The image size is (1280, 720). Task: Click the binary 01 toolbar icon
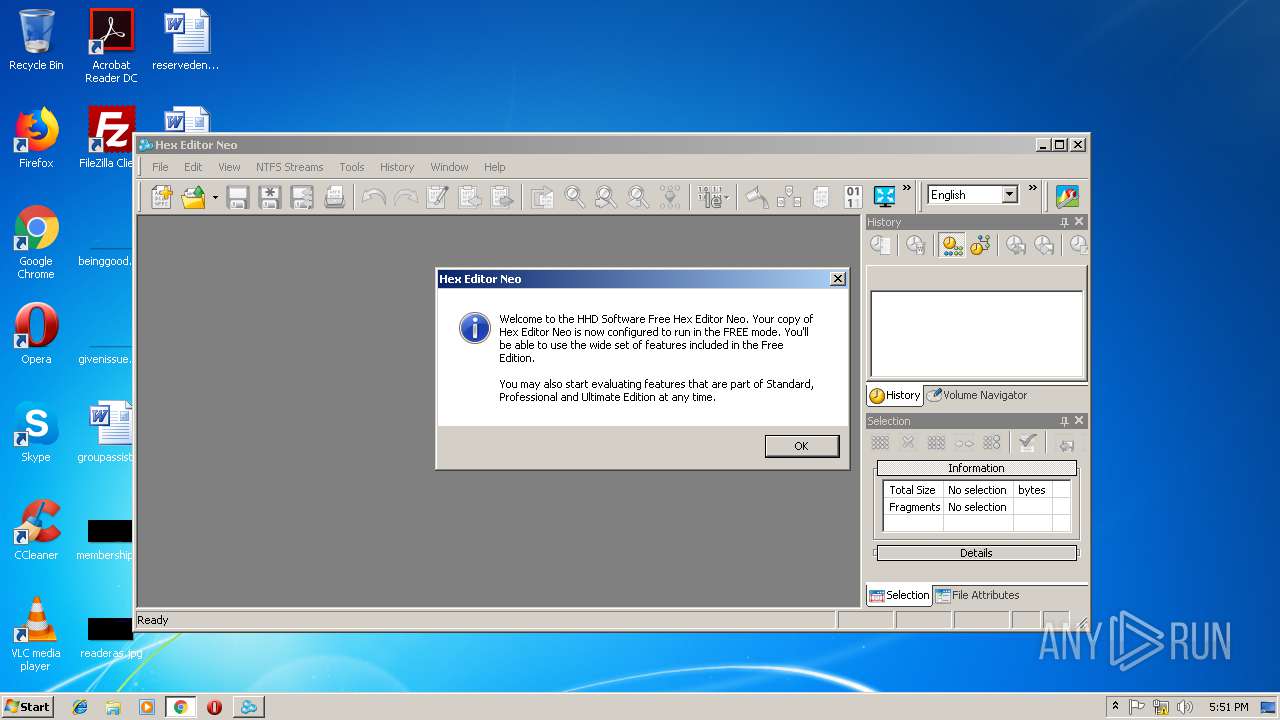[853, 197]
